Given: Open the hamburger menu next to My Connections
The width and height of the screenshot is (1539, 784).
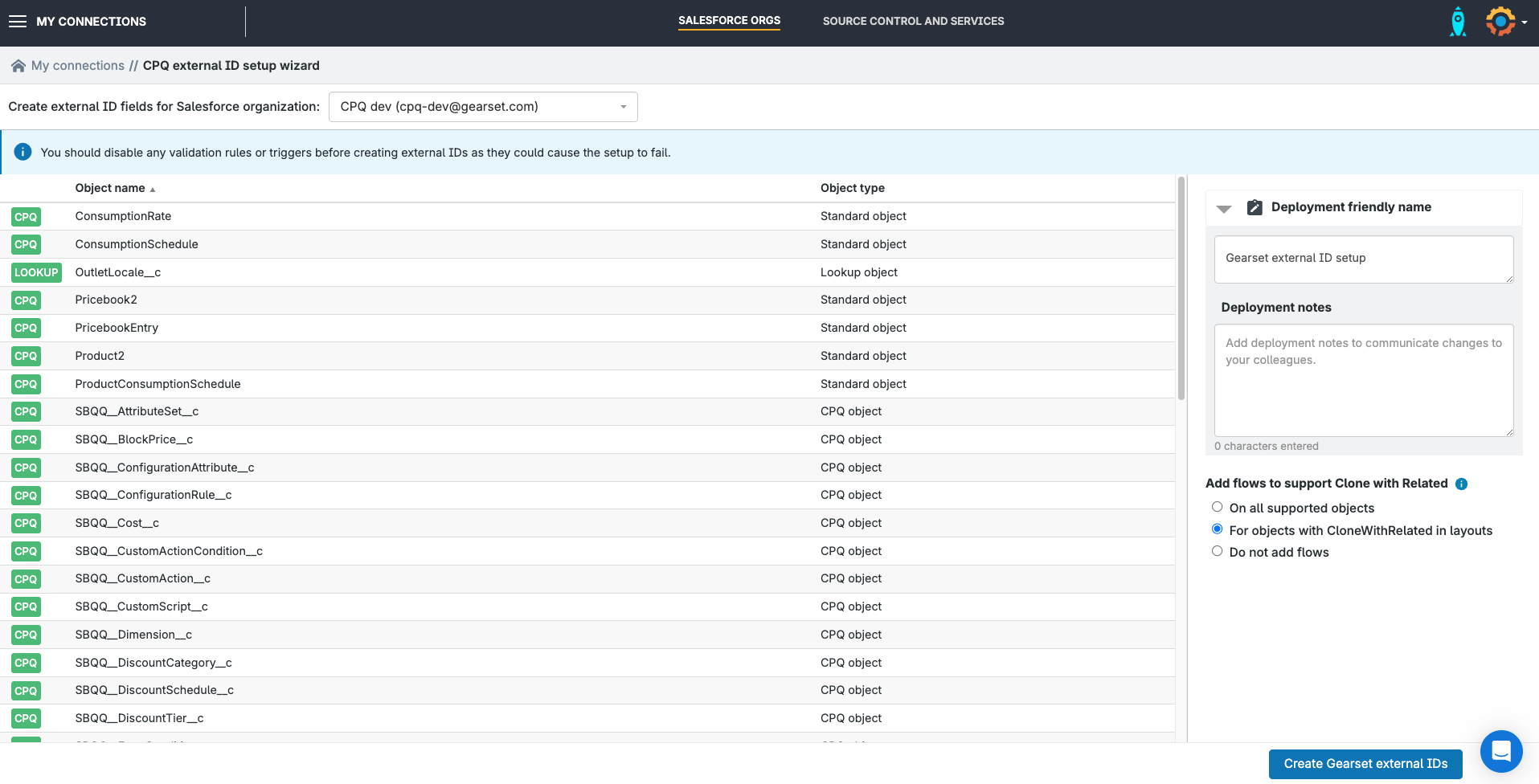Looking at the screenshot, I should coord(18,22).
